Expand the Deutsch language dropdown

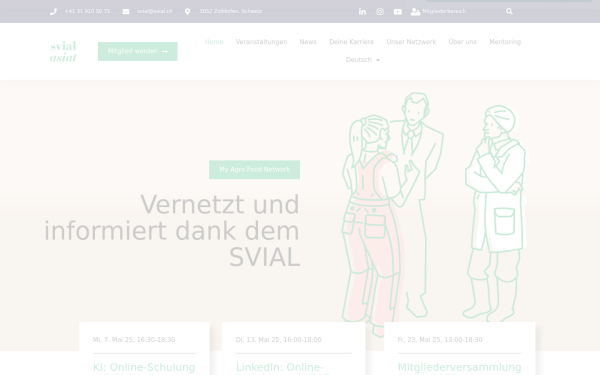pos(362,60)
